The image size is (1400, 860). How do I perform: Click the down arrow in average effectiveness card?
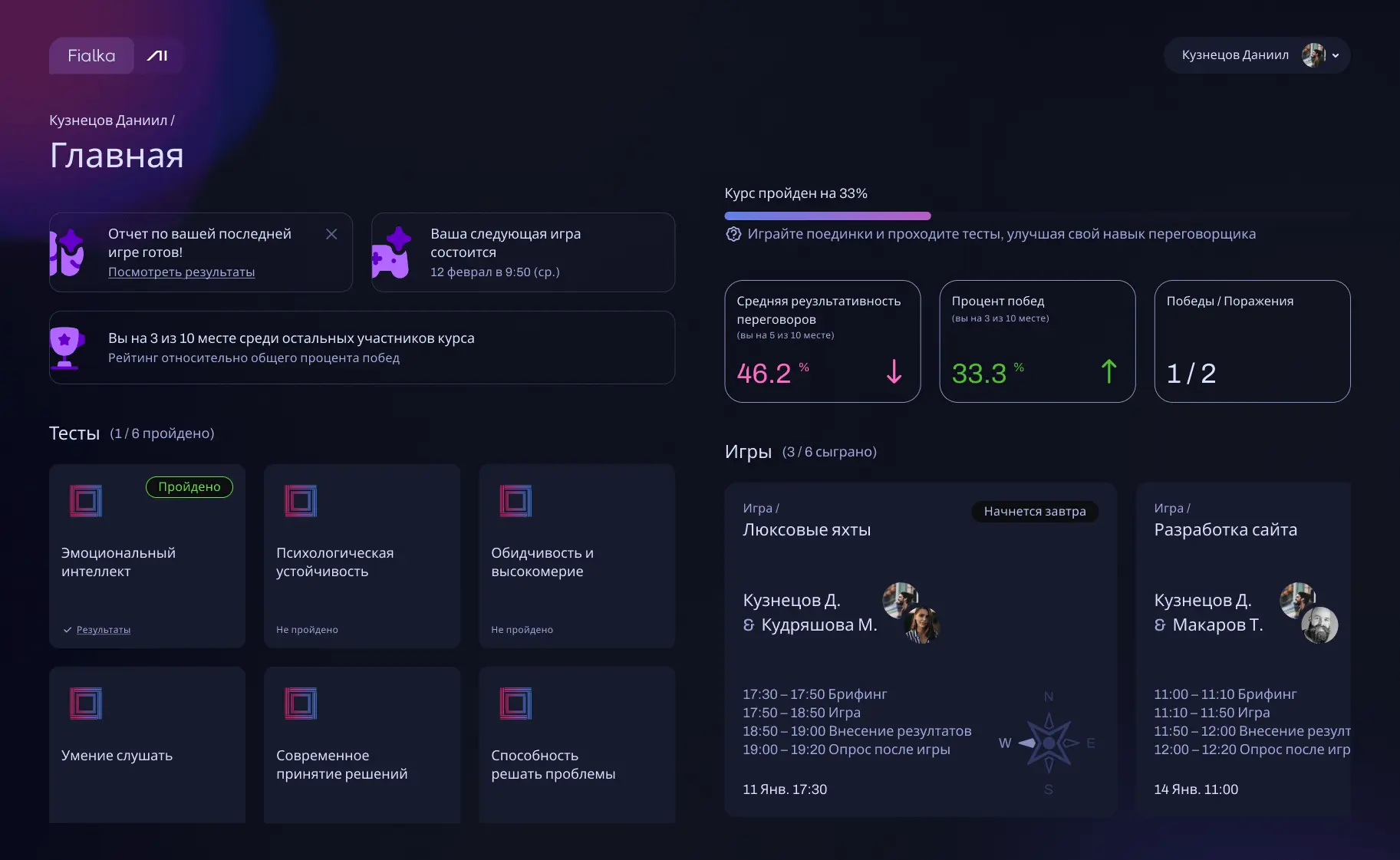click(x=894, y=372)
